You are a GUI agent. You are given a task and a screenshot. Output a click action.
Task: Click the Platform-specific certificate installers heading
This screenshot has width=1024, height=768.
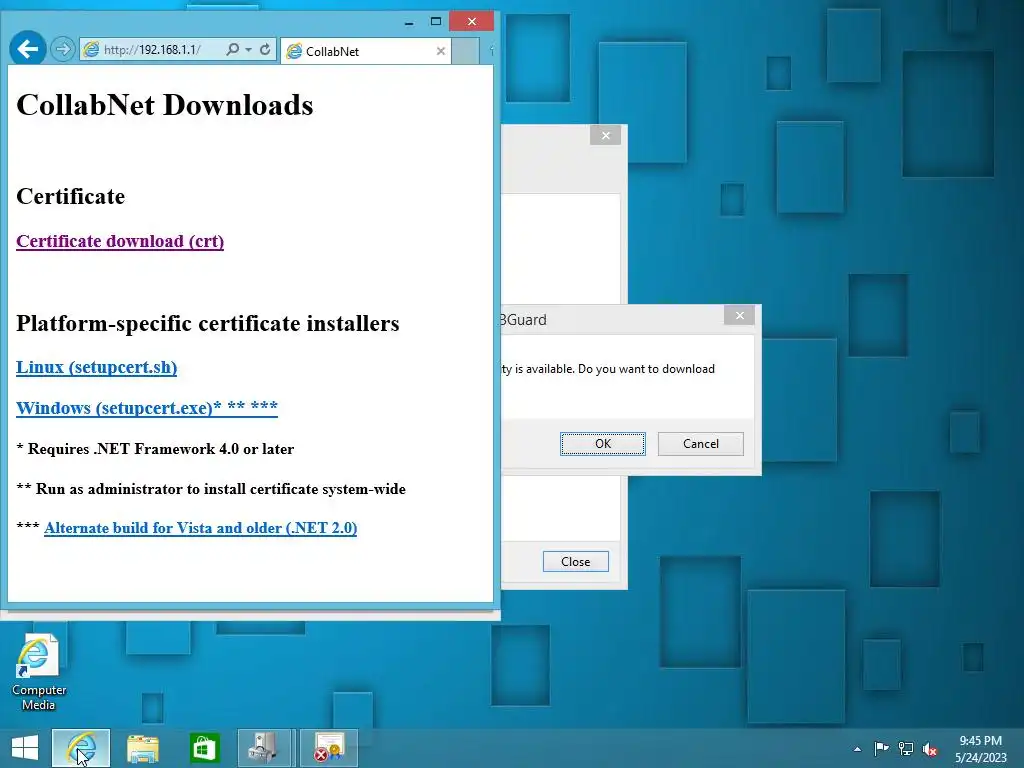click(x=208, y=323)
